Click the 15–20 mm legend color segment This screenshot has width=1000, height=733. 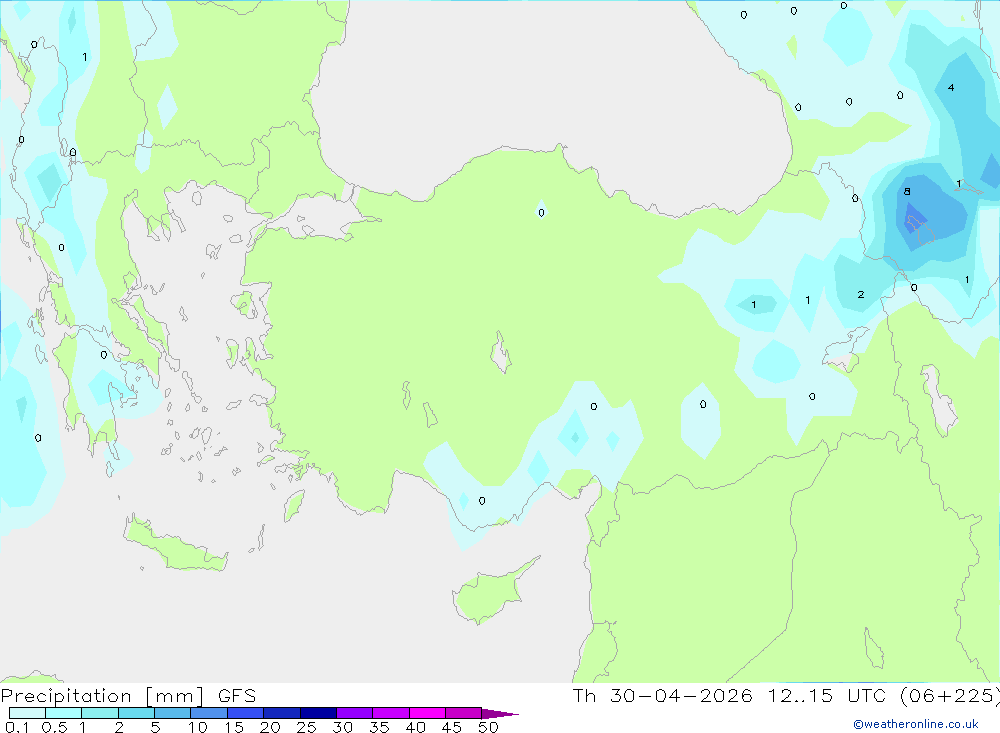tap(245, 713)
